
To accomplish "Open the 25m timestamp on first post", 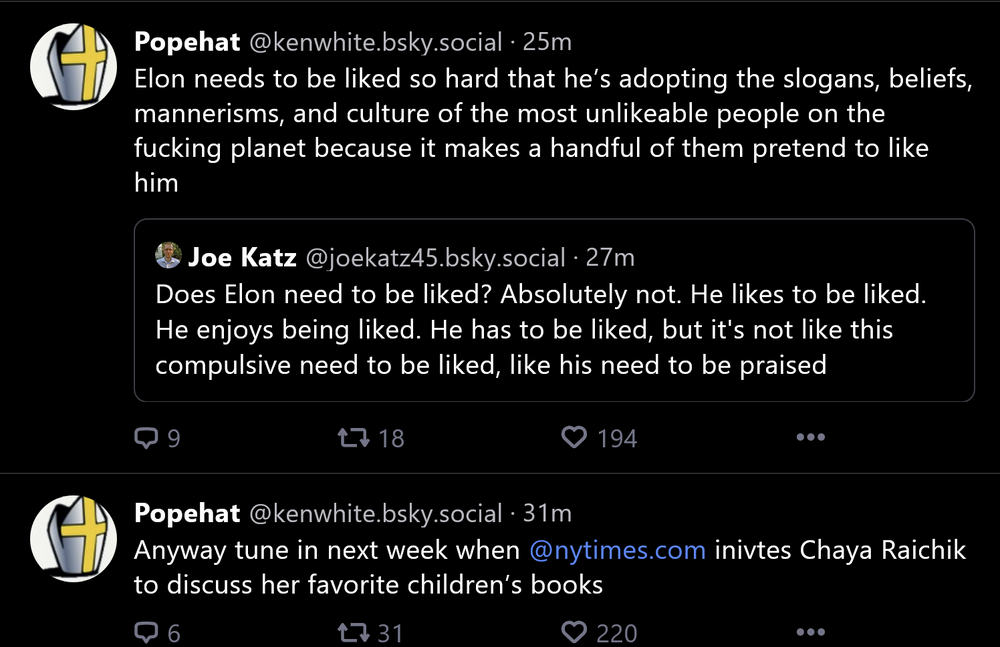I will coord(547,42).
